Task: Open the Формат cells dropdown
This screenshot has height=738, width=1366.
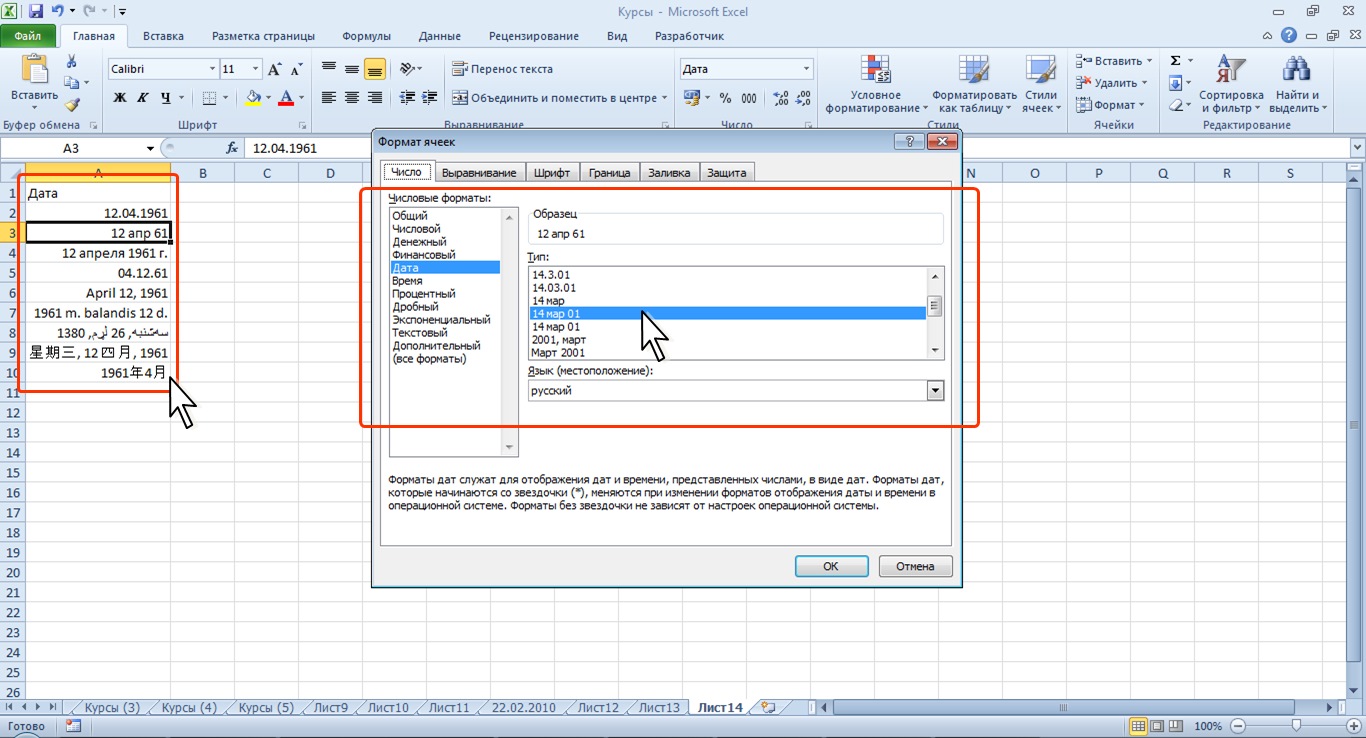Action: point(1110,105)
